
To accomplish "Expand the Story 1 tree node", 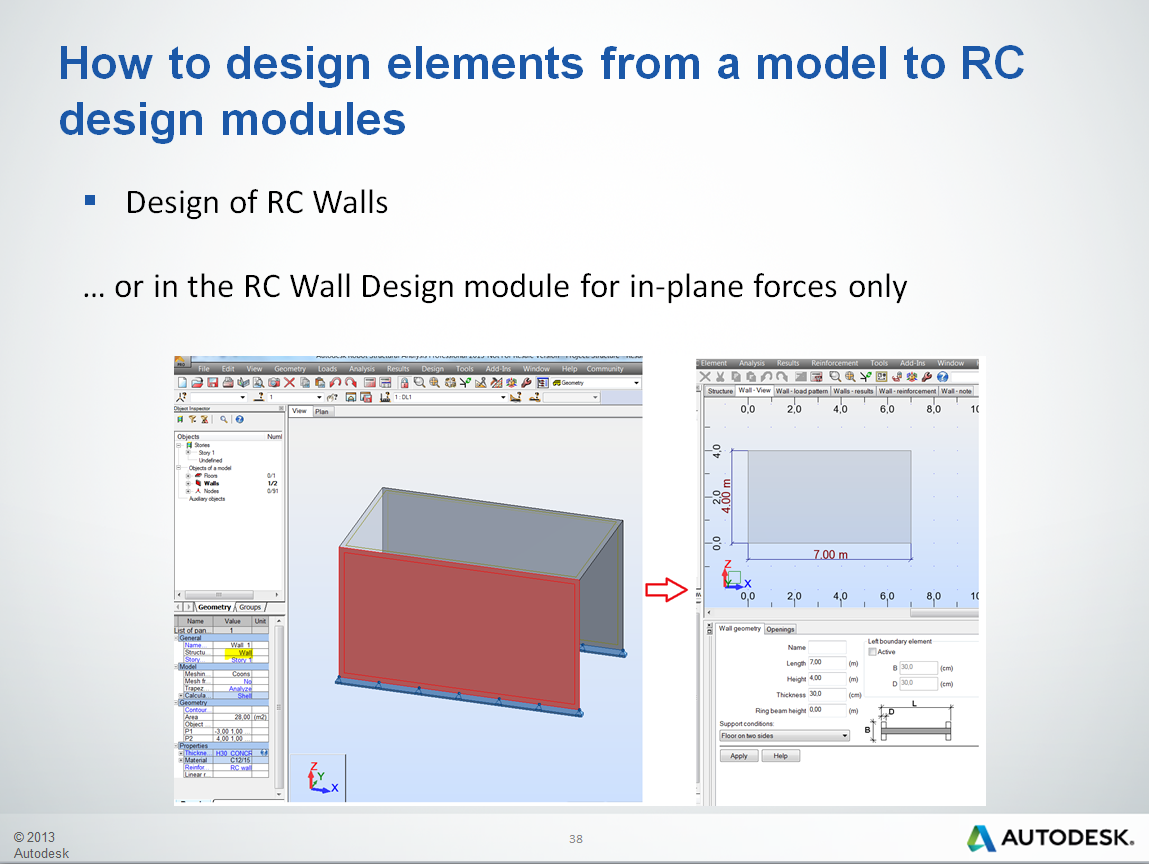I will pyautogui.click(x=188, y=453).
